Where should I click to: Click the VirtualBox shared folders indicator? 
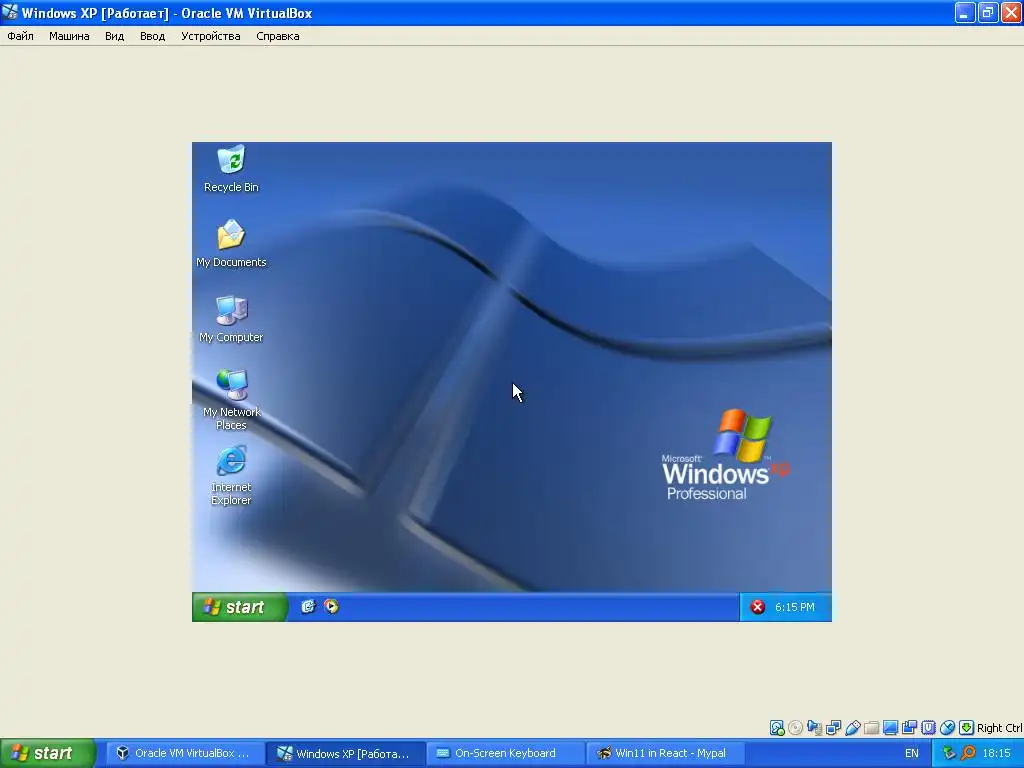pyautogui.click(x=871, y=728)
